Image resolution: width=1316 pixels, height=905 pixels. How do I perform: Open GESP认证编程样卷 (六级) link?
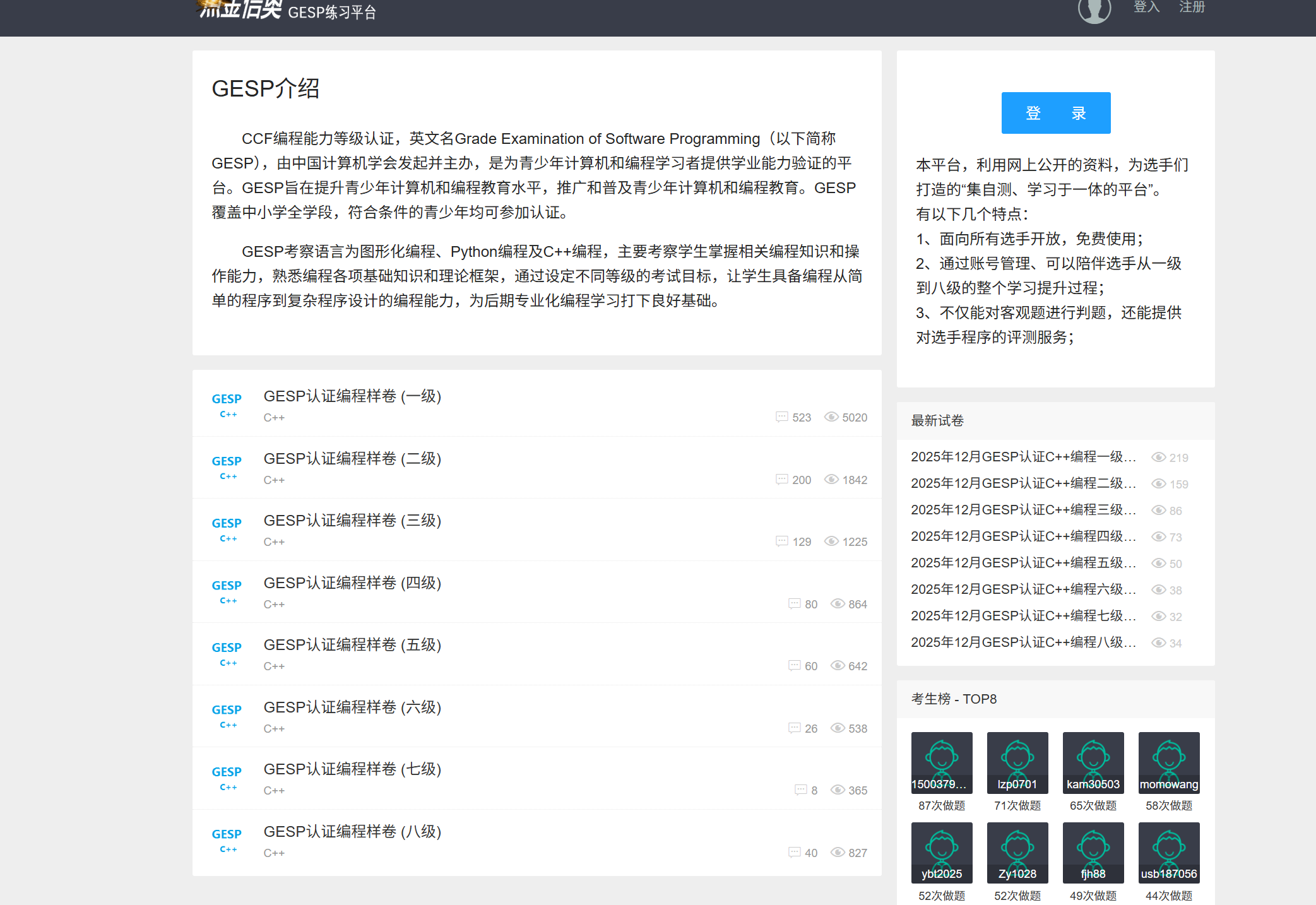352,707
